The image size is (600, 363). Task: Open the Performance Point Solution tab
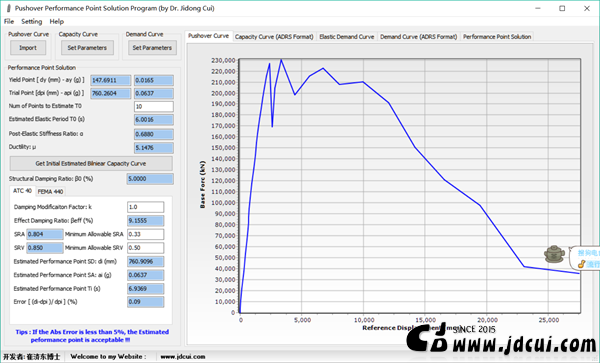[x=497, y=37]
